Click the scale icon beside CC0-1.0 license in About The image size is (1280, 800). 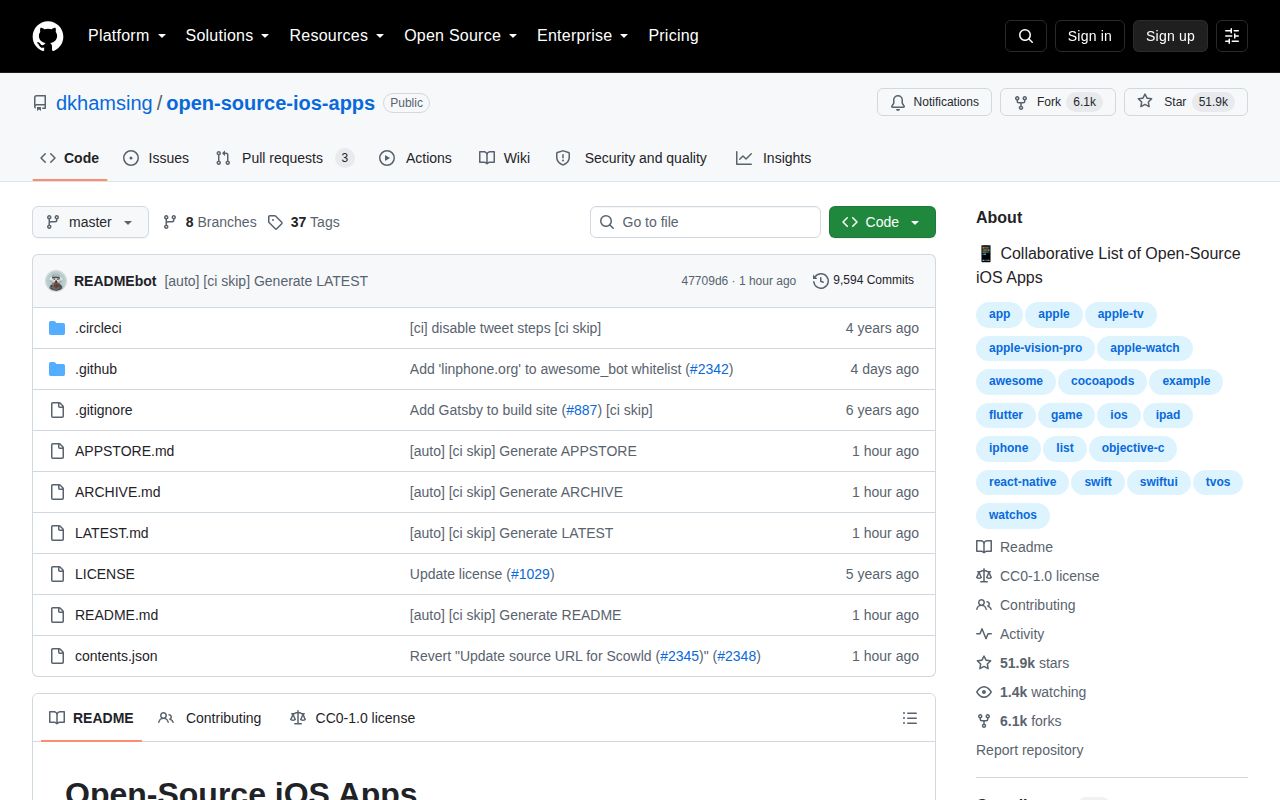[984, 576]
